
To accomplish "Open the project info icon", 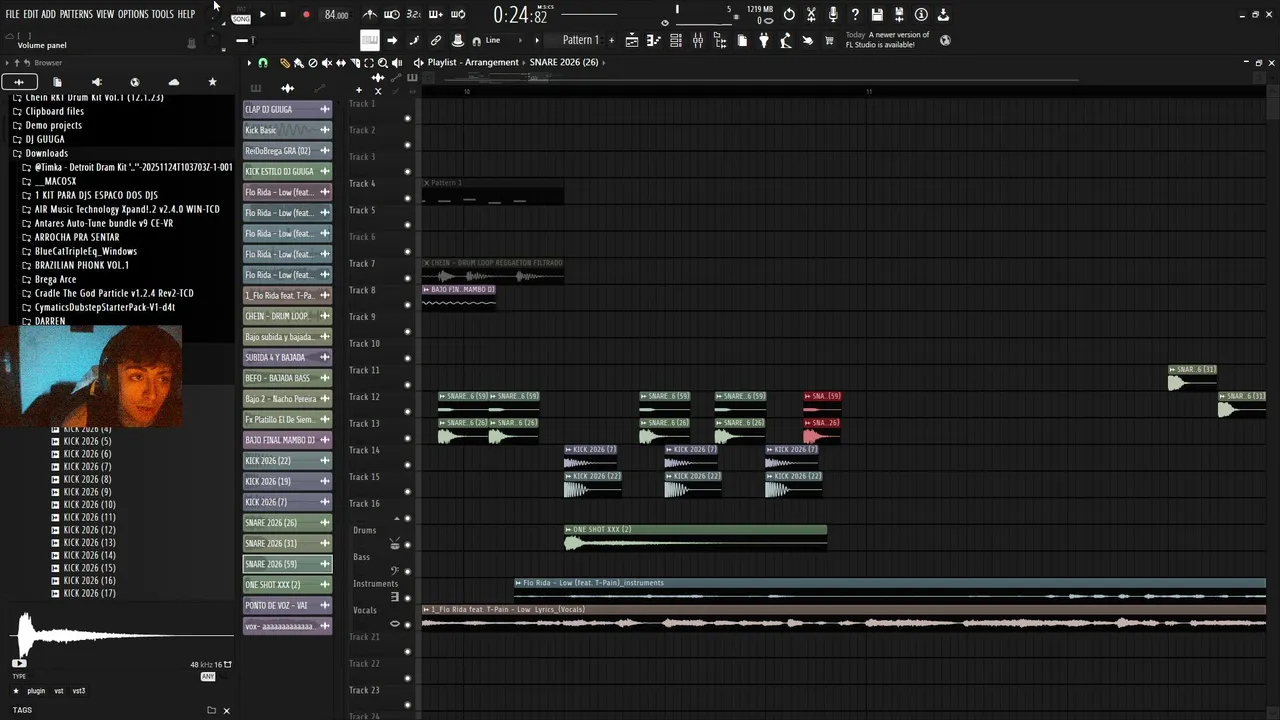I will coord(921,14).
